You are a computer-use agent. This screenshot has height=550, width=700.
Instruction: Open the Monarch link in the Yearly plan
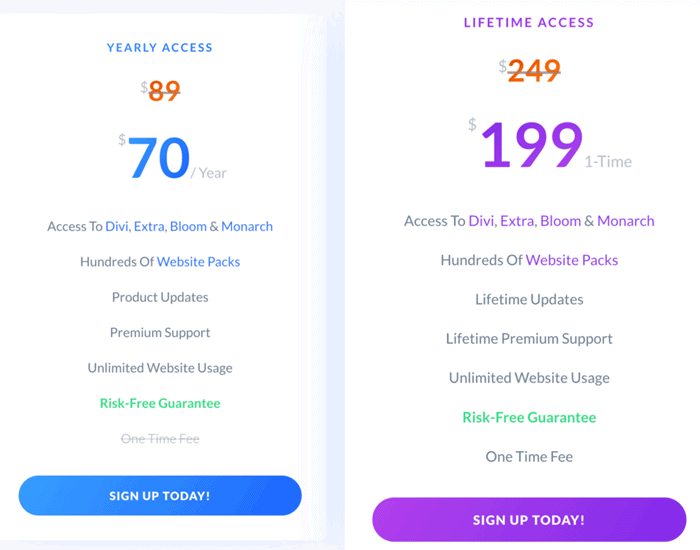247,226
